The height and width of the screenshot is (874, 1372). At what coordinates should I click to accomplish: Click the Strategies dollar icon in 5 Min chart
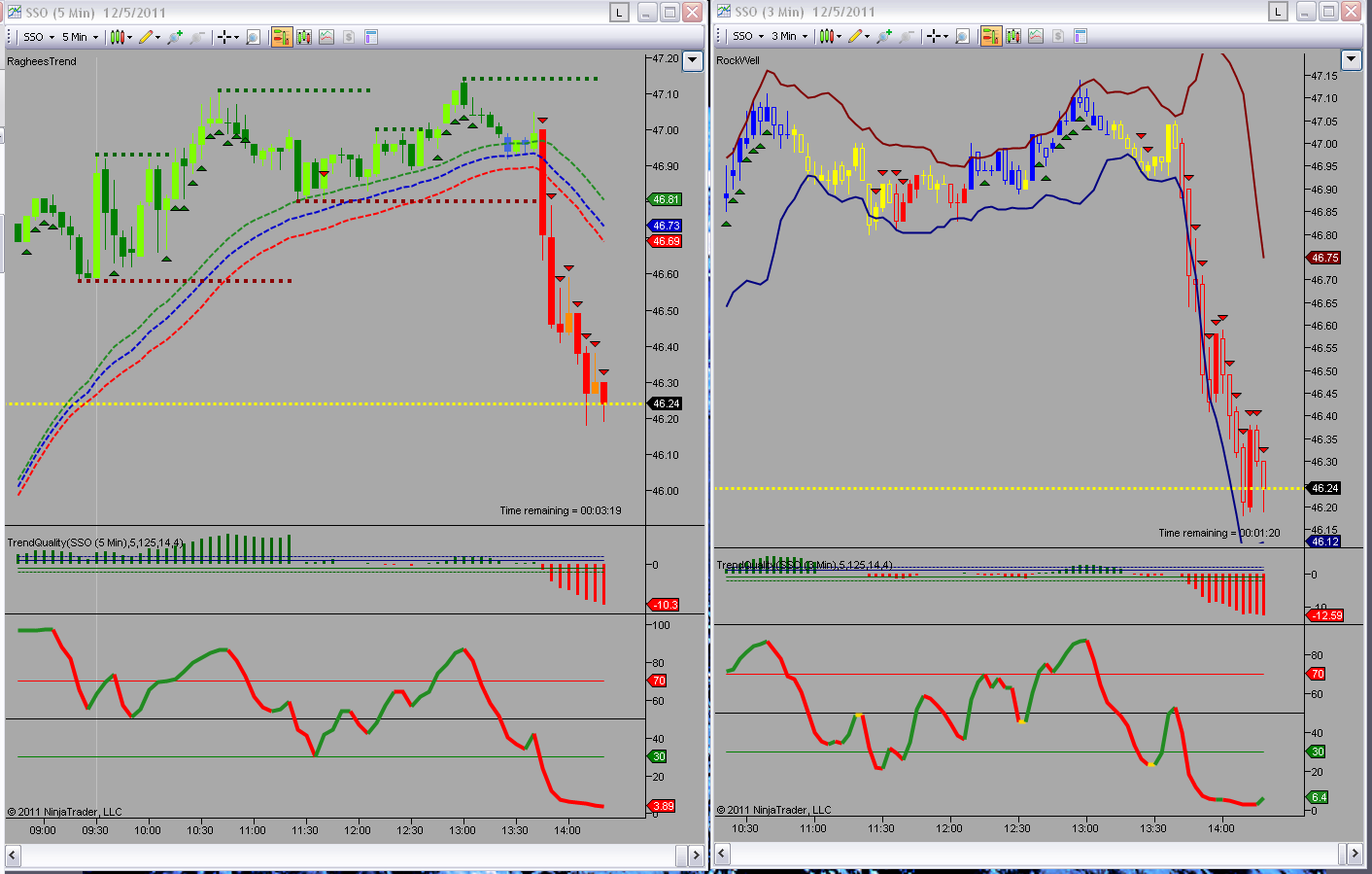click(x=349, y=37)
